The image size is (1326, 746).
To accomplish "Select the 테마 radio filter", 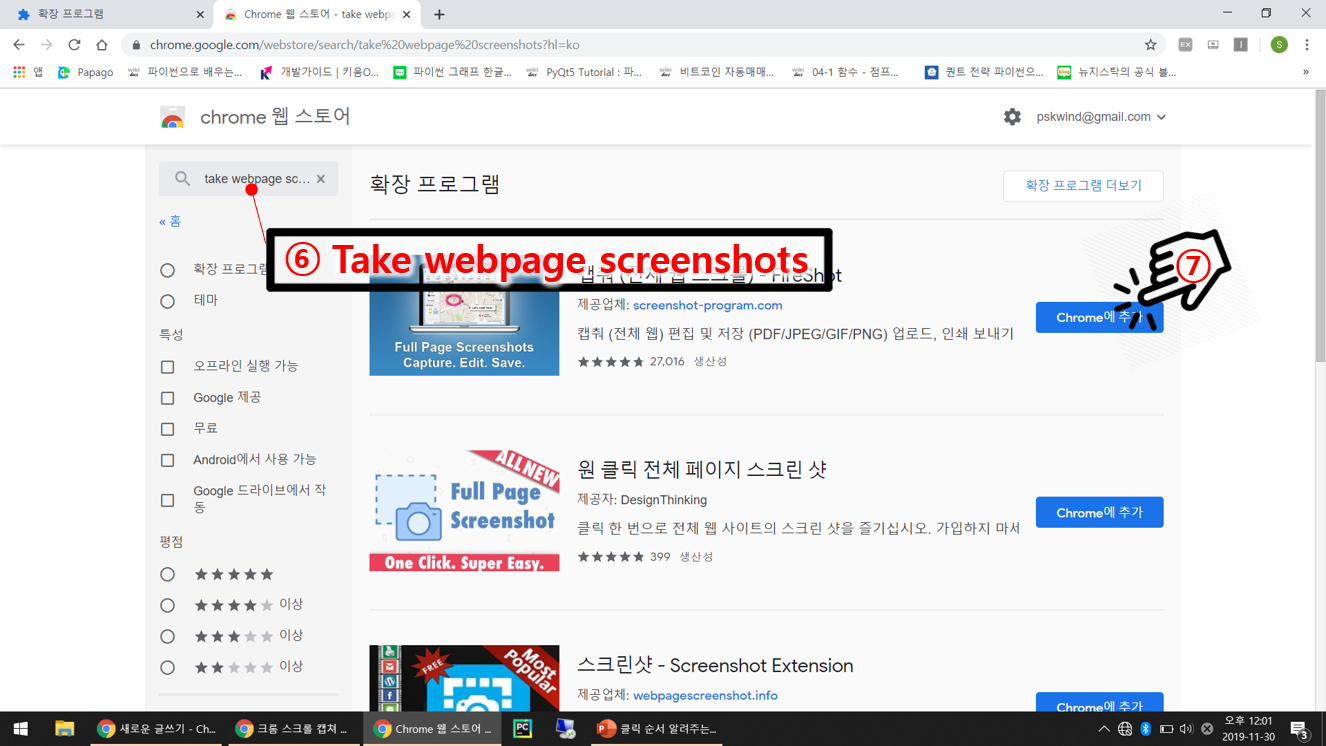I will point(168,301).
